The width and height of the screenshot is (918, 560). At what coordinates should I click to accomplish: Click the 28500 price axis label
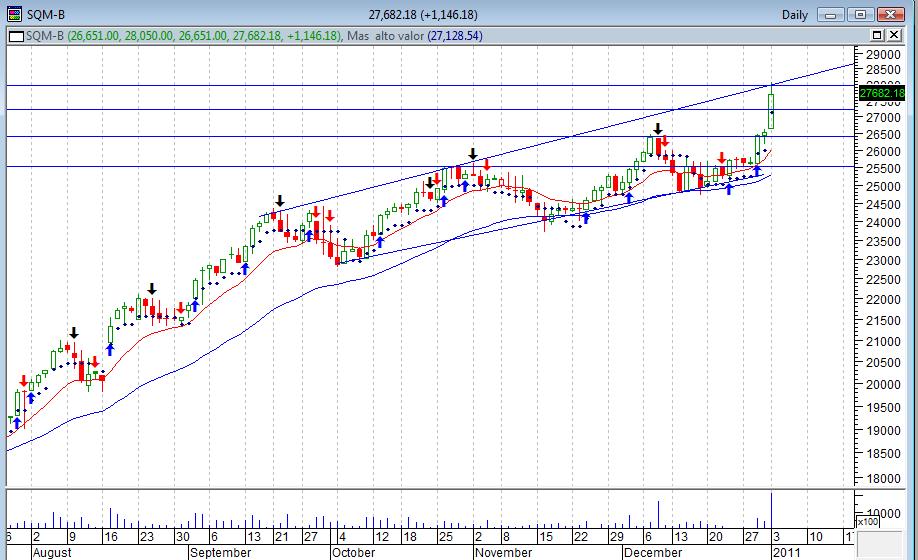pos(883,70)
